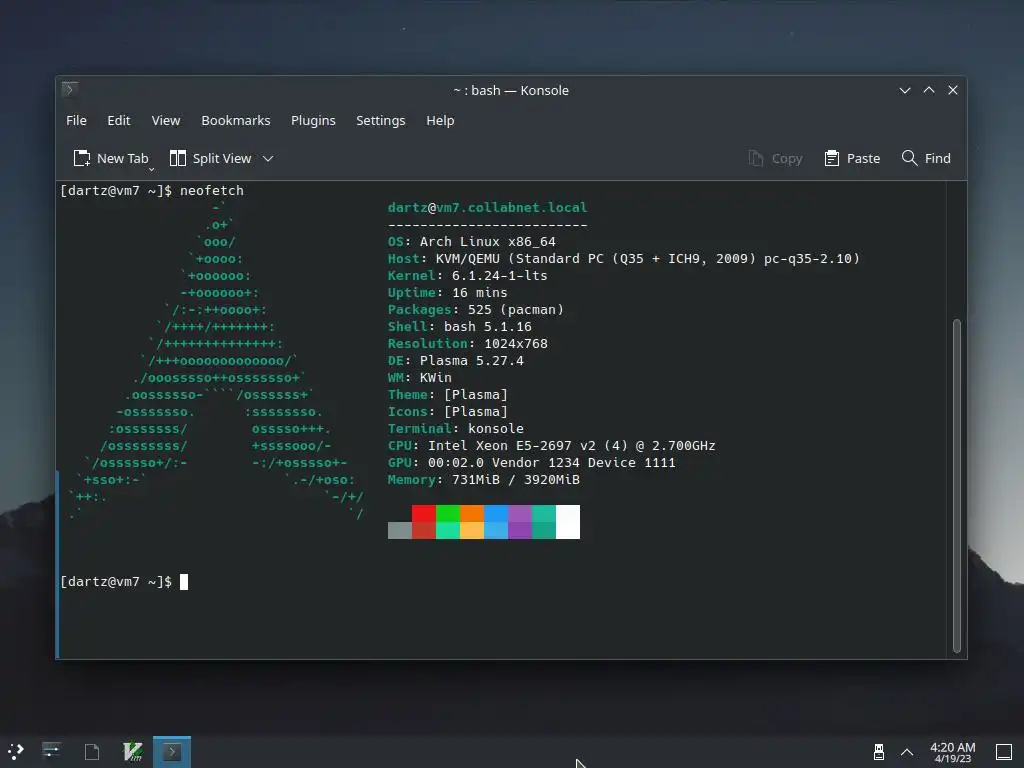Open the Settings menu
This screenshot has height=768, width=1024.
point(381,121)
